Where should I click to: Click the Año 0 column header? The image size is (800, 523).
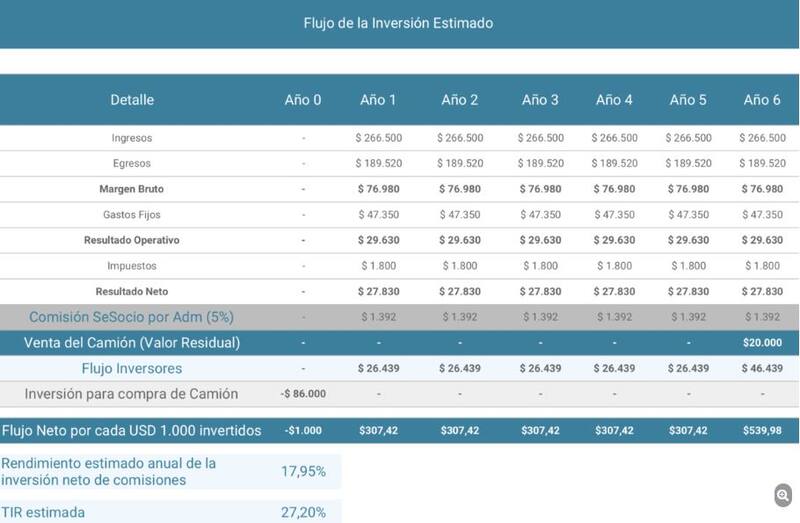303,100
